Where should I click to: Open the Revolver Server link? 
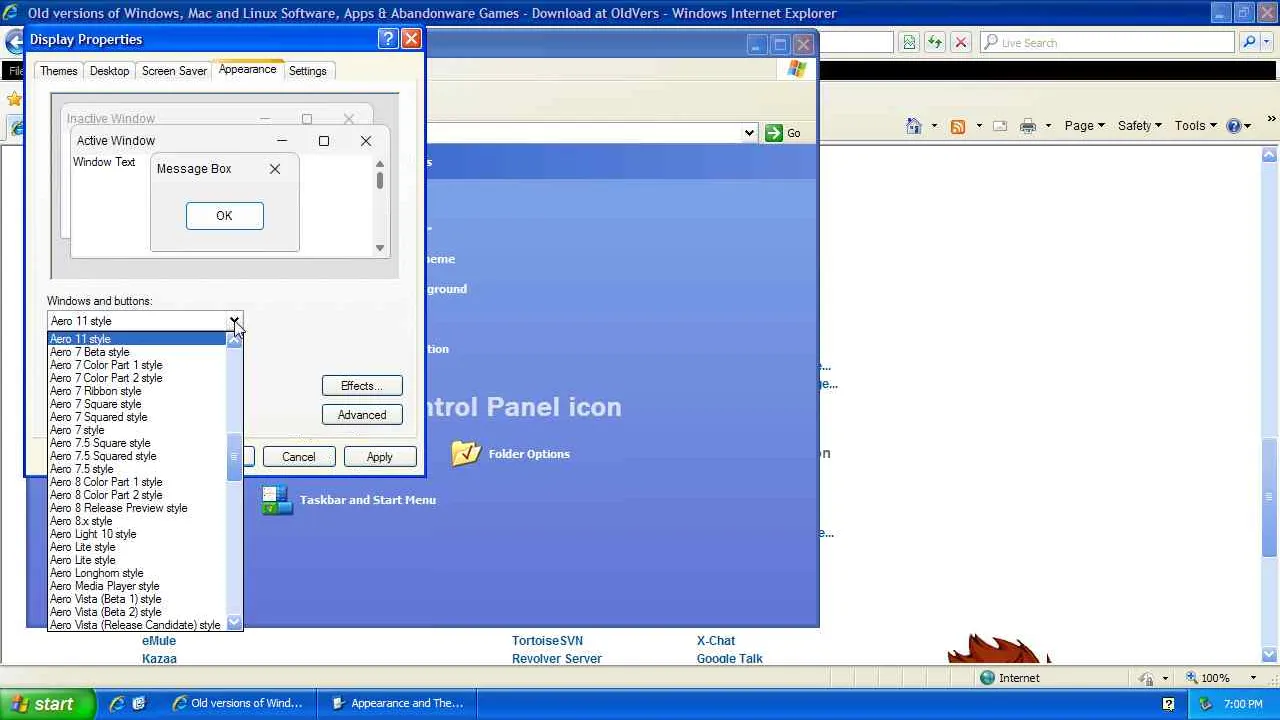point(557,659)
